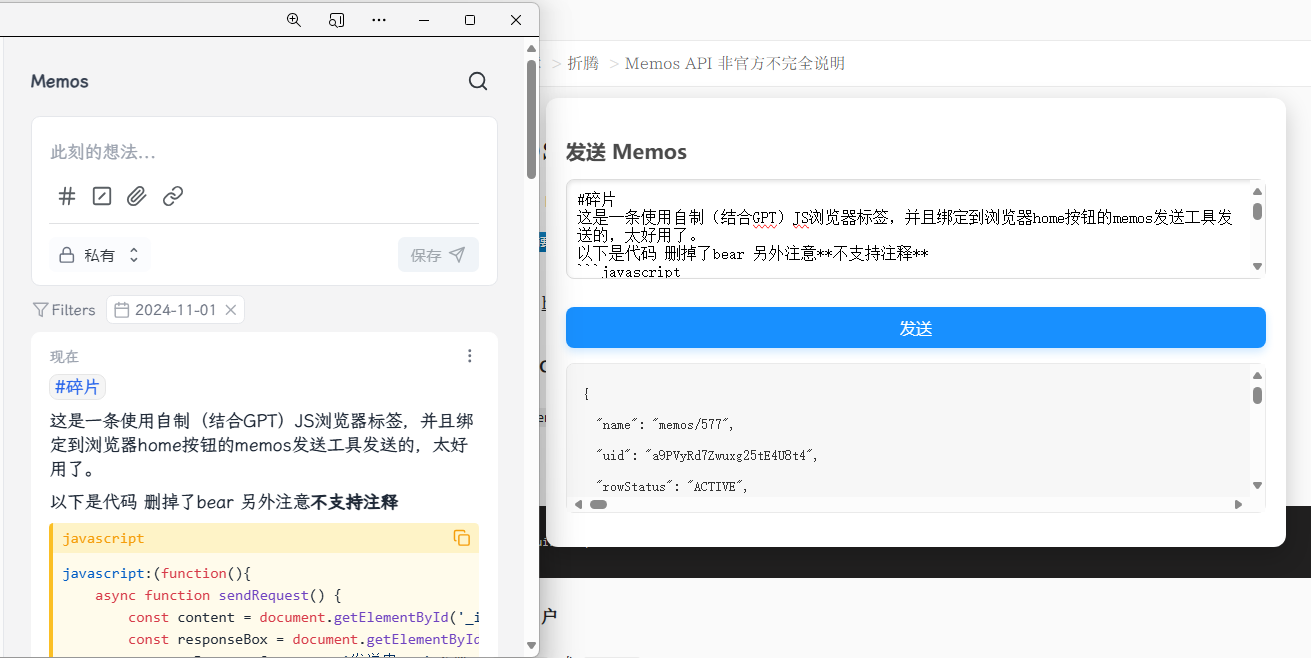Open the three-dot menu in Memos title bar
Viewport: 1311px width, 658px height.
(379, 20)
